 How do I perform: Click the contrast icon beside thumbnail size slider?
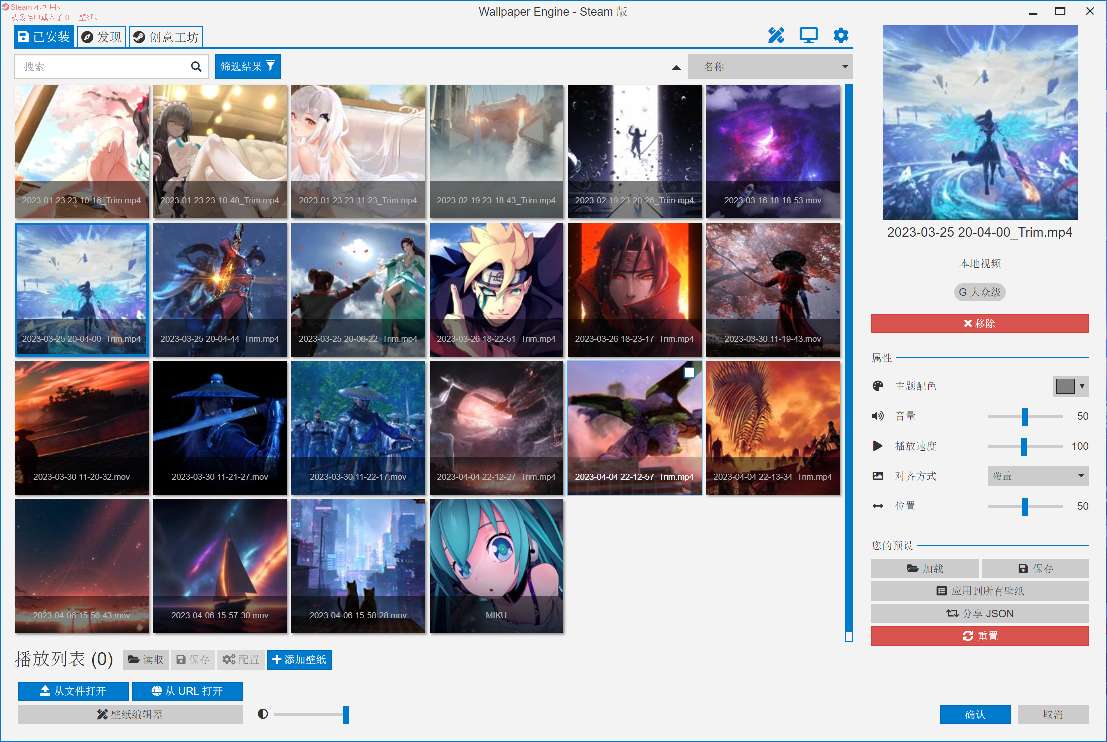coord(263,714)
